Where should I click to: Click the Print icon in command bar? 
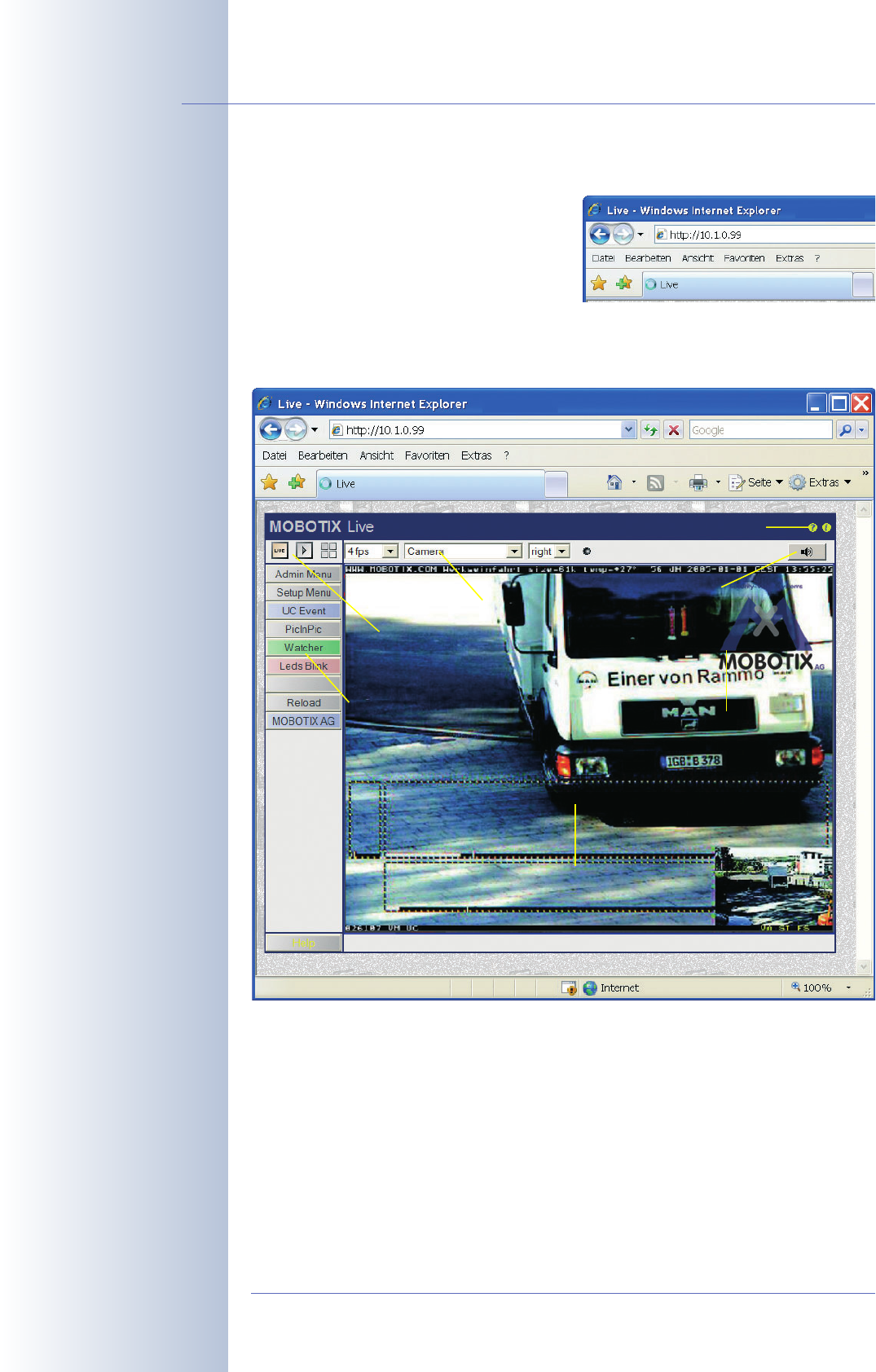pos(698,483)
